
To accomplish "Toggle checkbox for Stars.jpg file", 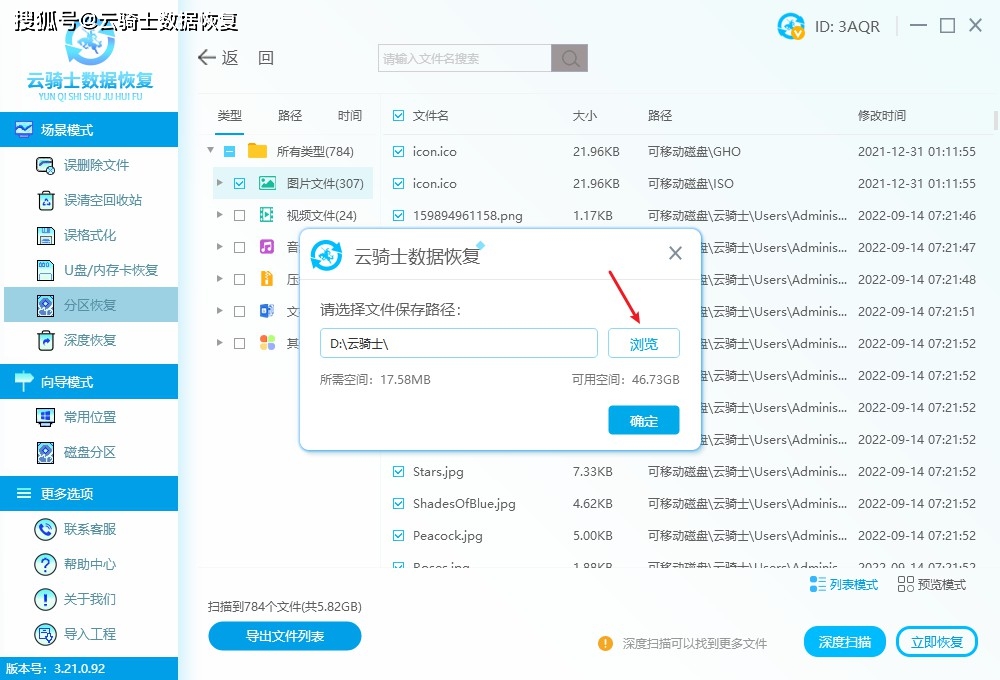I will (398, 472).
